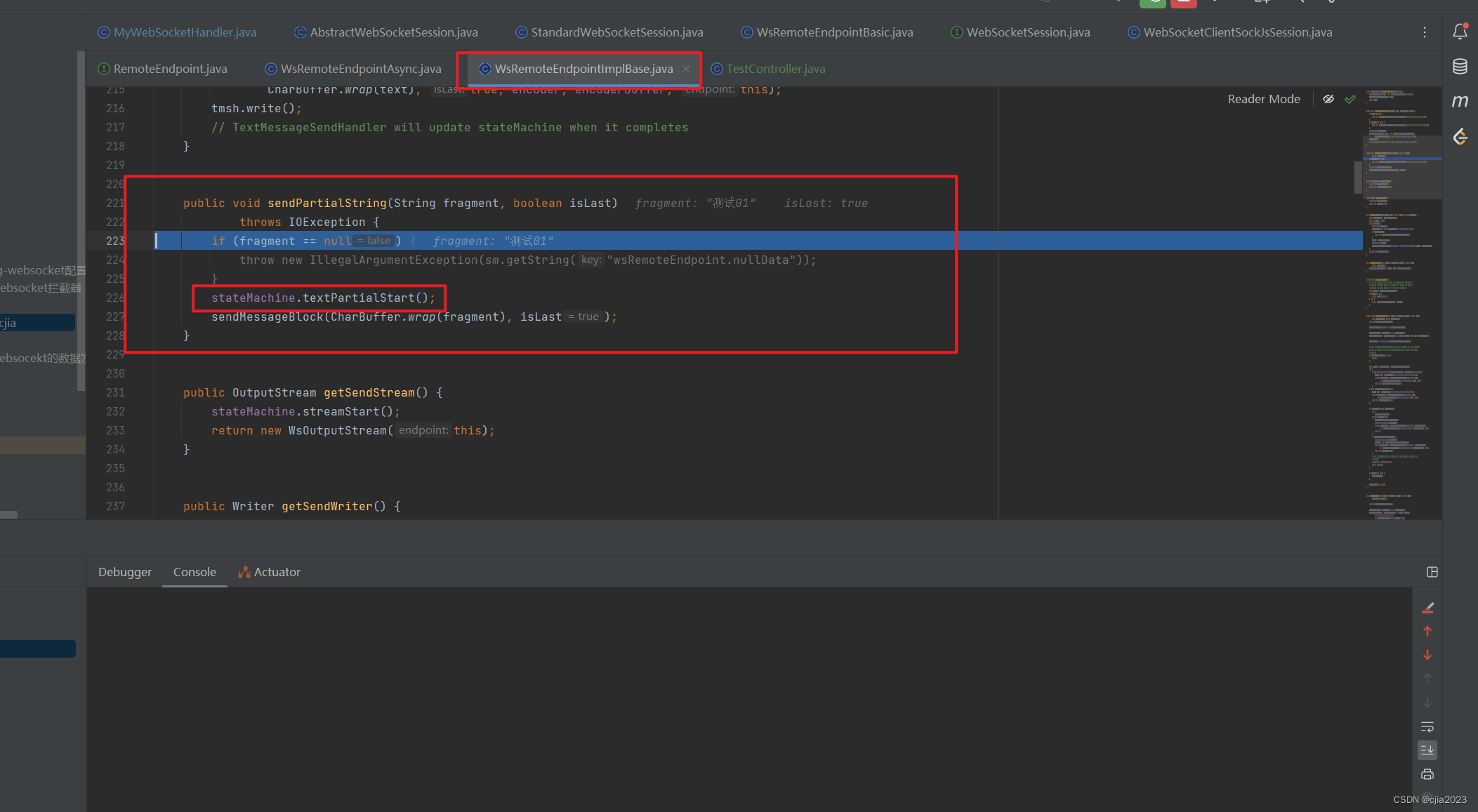Viewport: 1478px width, 812px height.
Task: Click the red down arrow in console toolbar
Action: tap(1427, 655)
